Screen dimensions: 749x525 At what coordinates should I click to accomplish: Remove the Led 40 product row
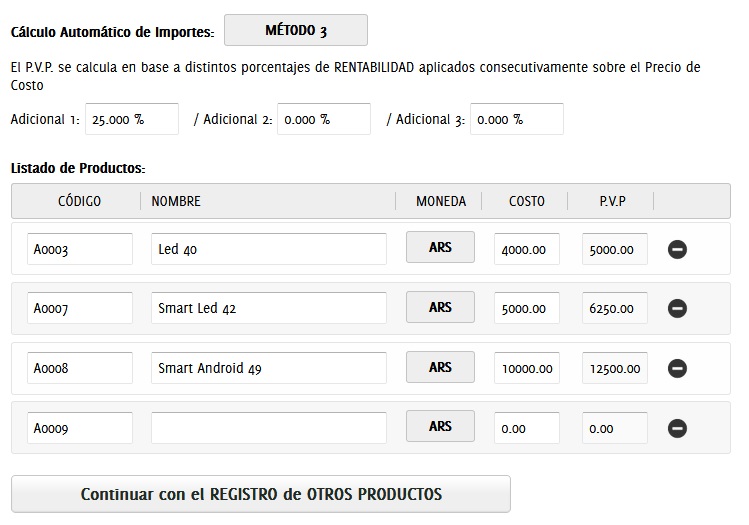tap(677, 249)
